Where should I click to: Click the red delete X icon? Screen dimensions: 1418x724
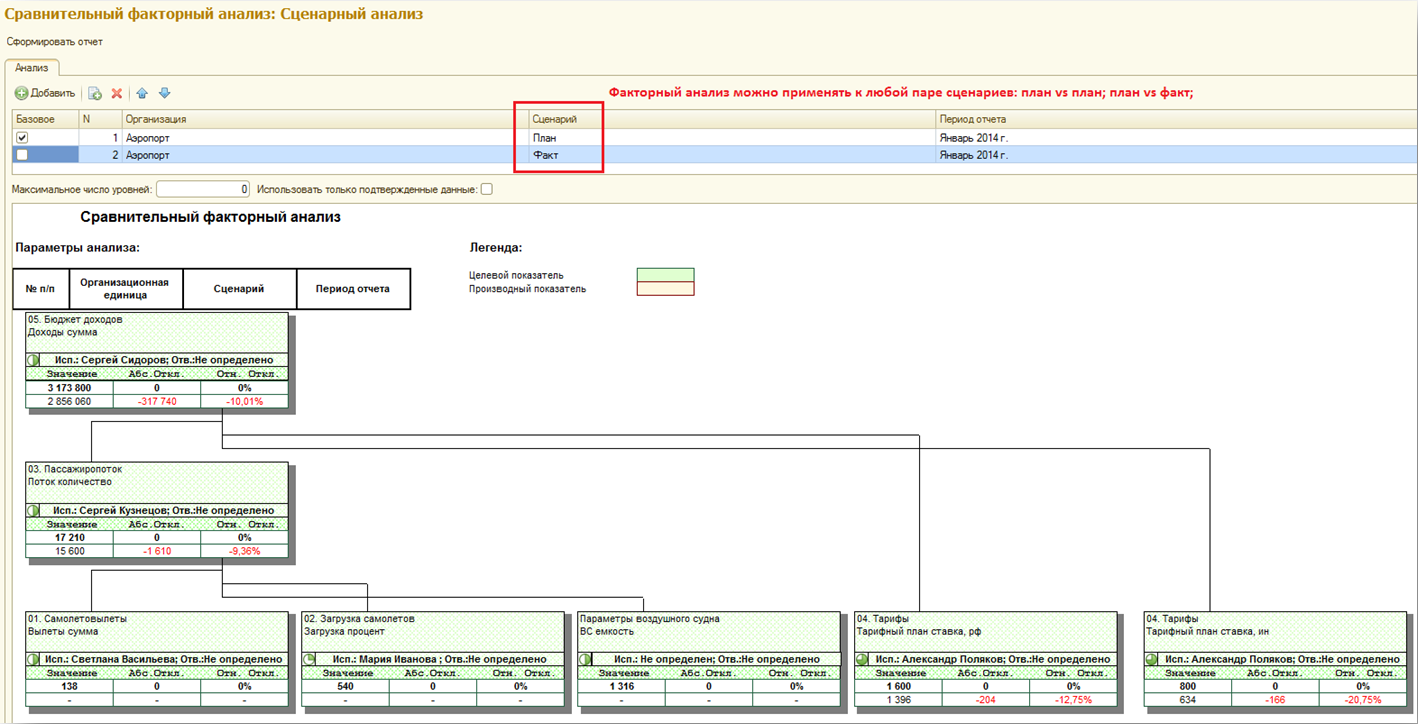click(117, 93)
